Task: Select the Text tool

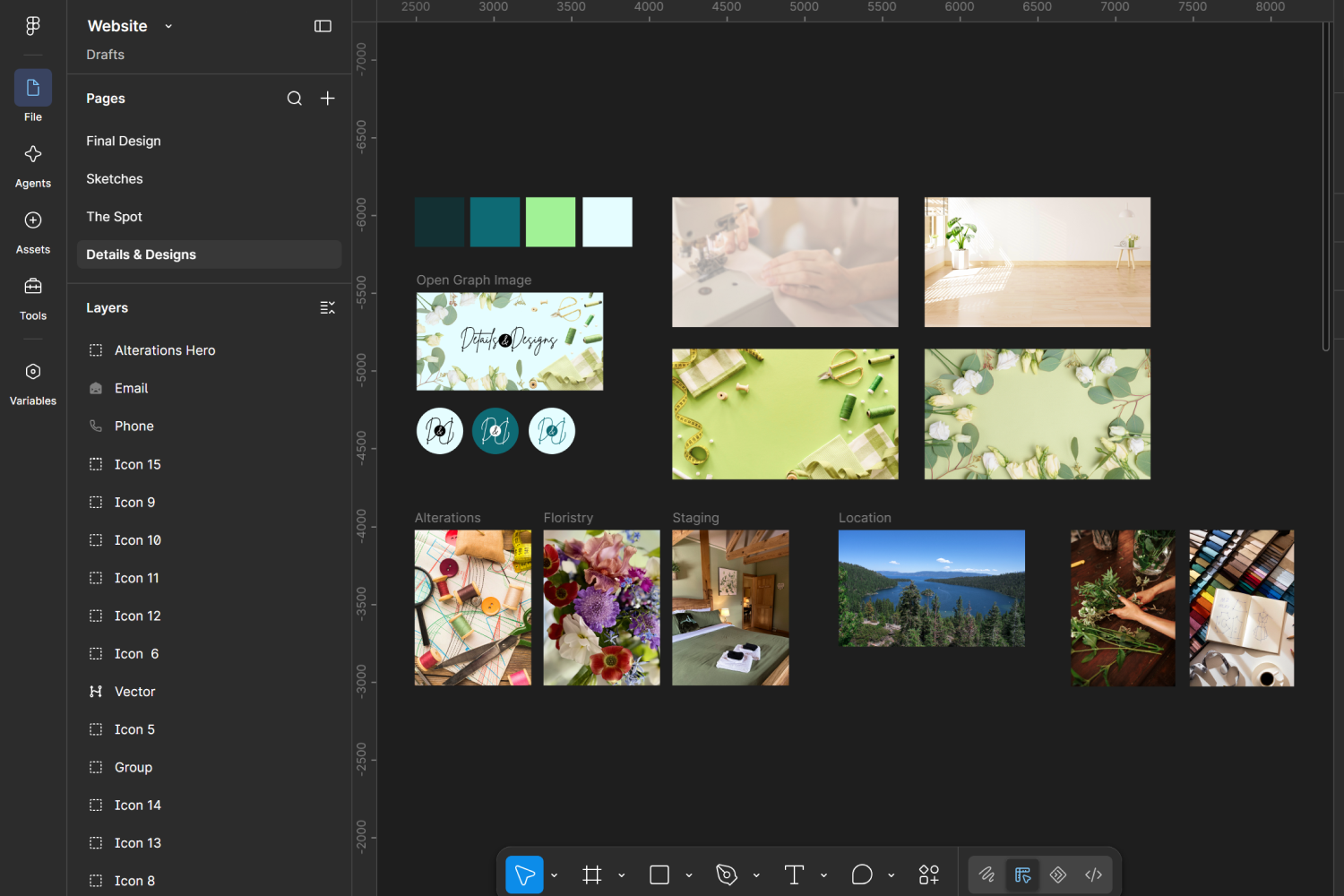Action: pos(794,874)
